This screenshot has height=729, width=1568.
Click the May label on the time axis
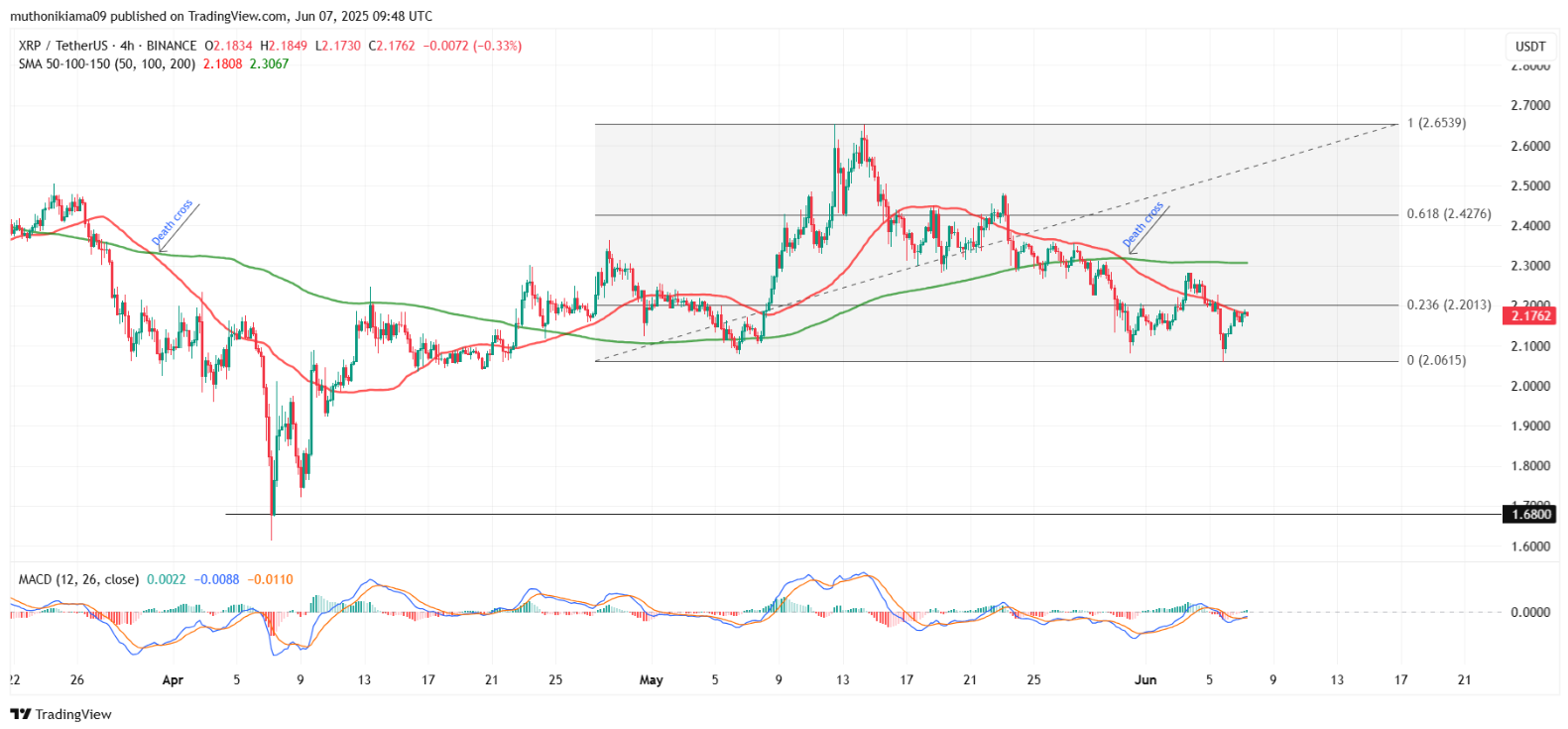click(x=651, y=679)
